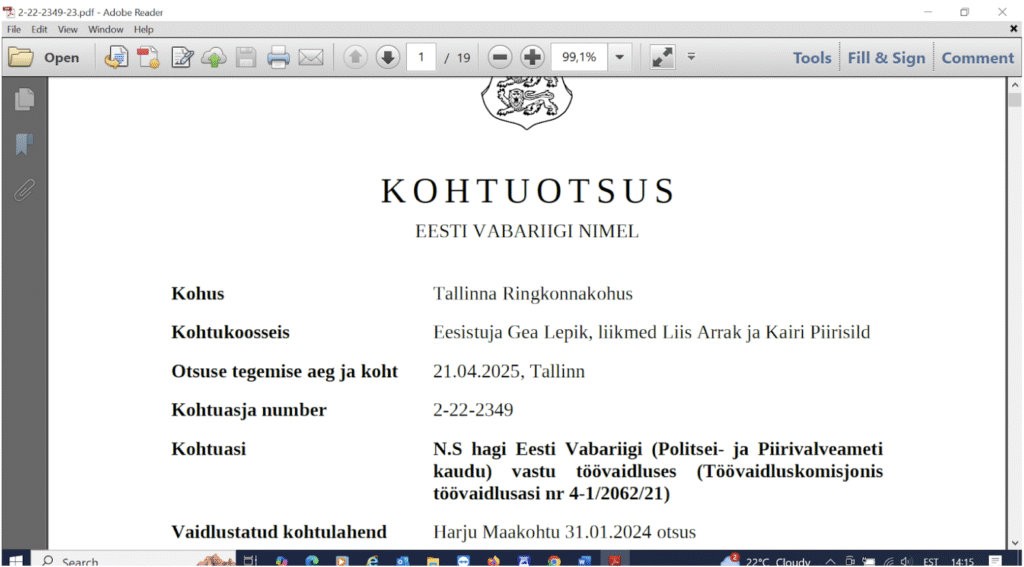Send file via envelope email icon
This screenshot has height=567, width=1024.
311,57
